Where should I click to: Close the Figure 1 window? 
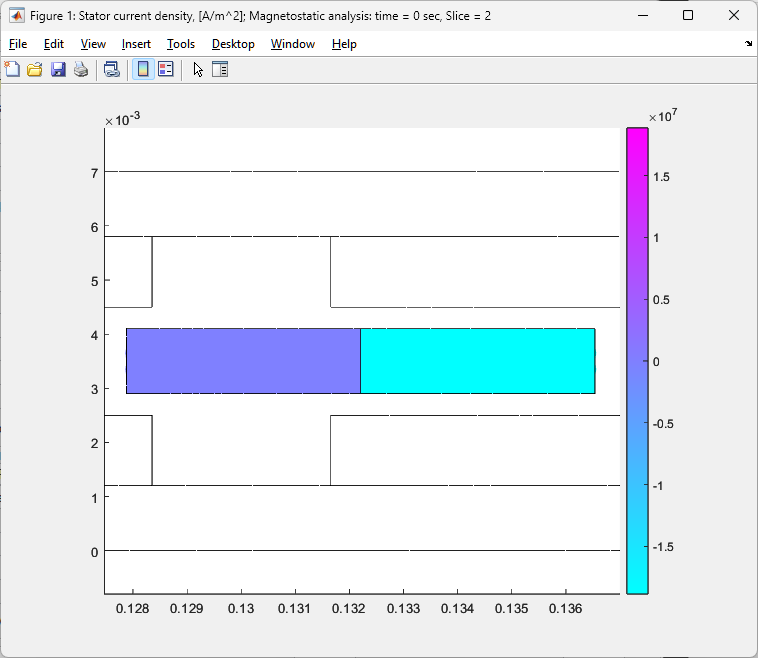pos(734,15)
